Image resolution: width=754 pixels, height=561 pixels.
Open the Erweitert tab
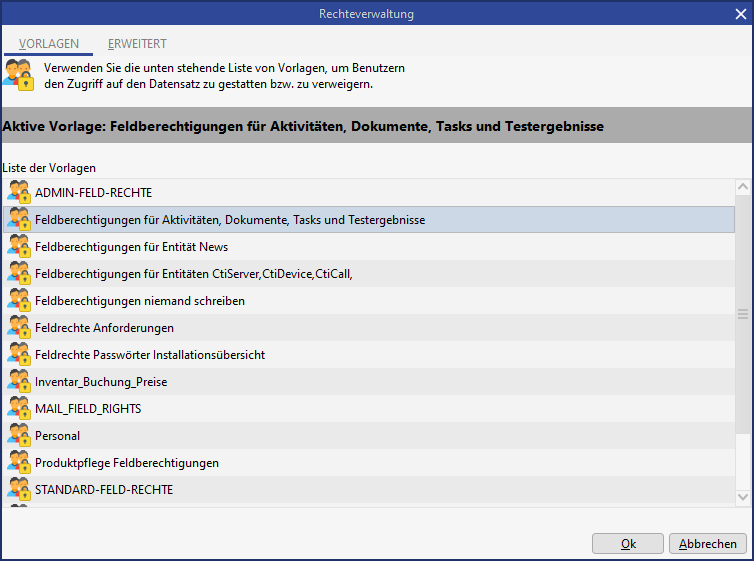pos(137,44)
